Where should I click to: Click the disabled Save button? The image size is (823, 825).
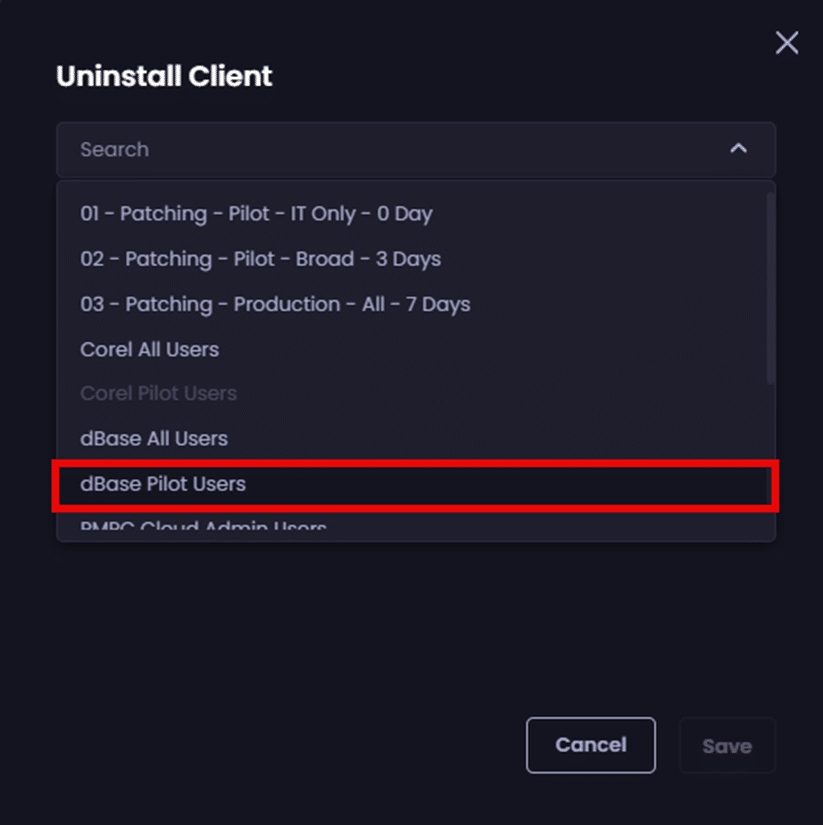(727, 746)
